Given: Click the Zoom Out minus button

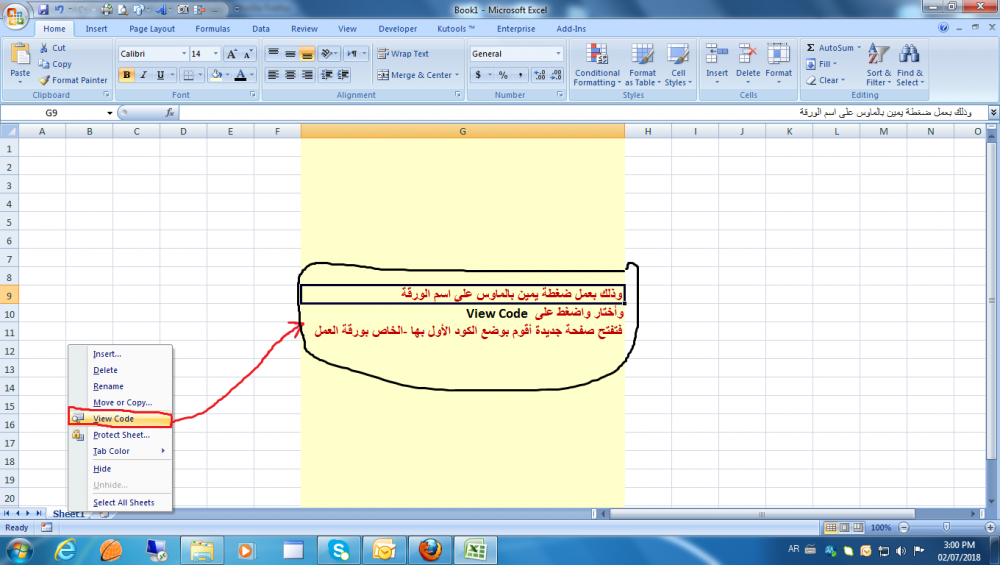Looking at the screenshot, I should click(903, 527).
